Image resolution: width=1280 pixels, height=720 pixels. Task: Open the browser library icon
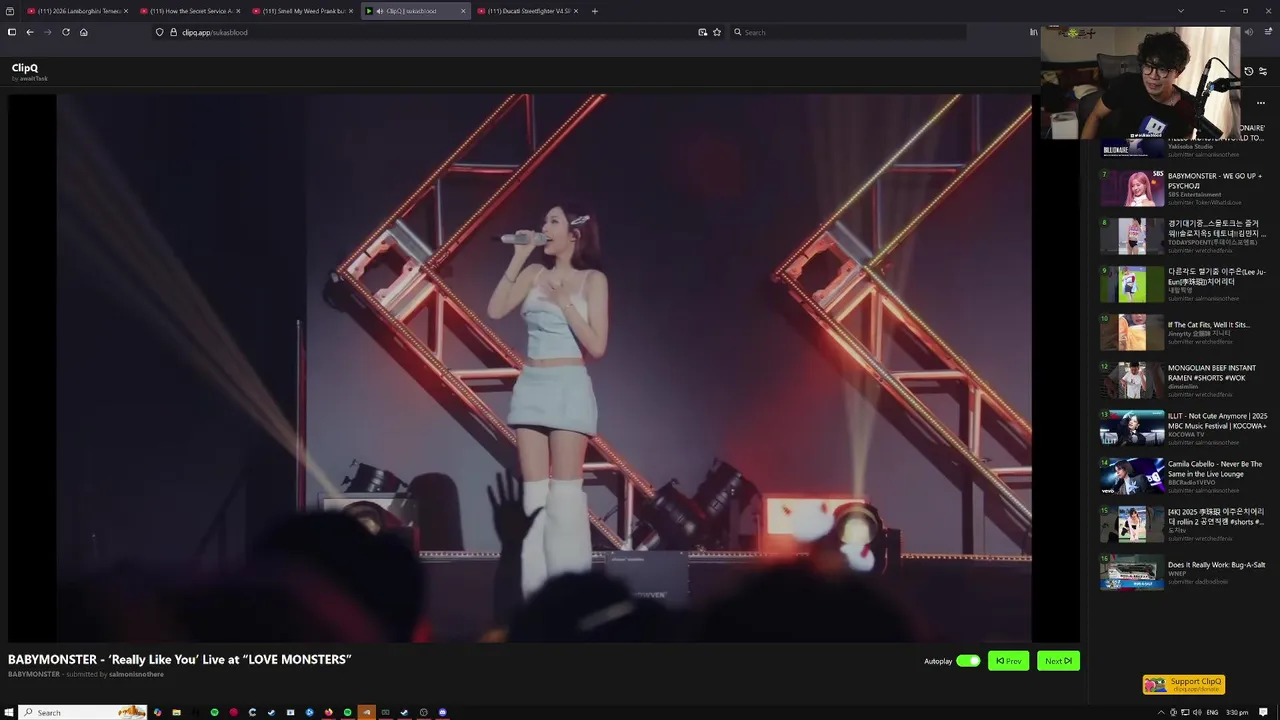click(1034, 32)
